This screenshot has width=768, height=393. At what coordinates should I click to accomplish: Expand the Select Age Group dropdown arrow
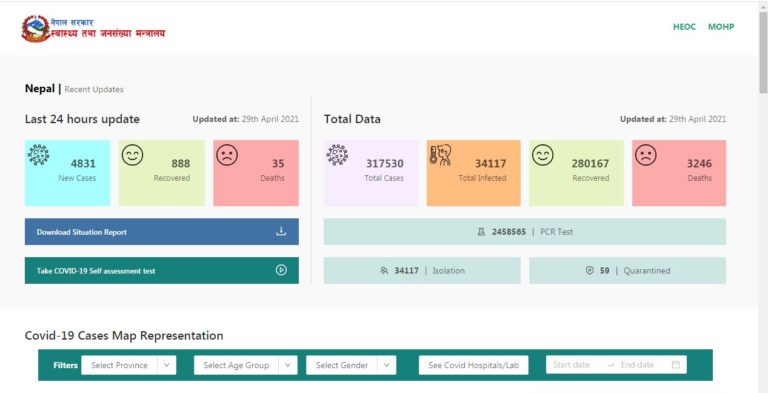tap(288, 365)
